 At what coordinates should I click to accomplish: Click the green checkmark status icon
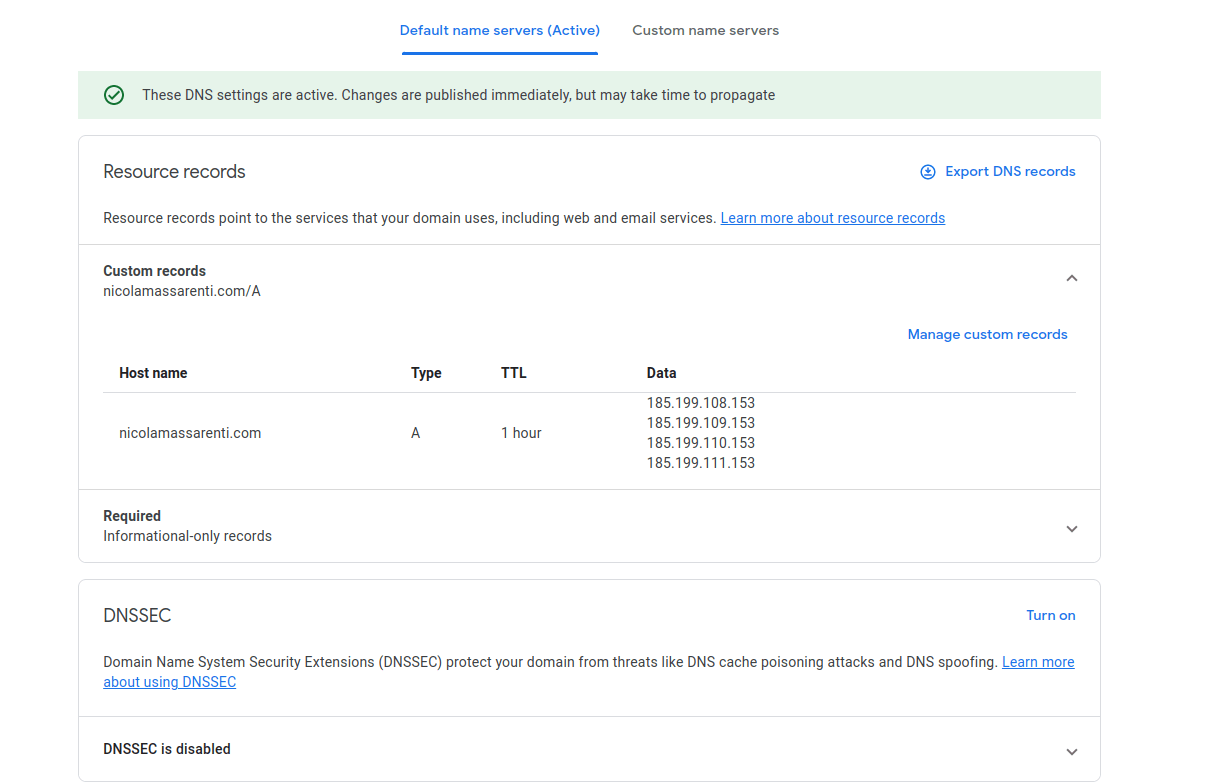tap(114, 94)
